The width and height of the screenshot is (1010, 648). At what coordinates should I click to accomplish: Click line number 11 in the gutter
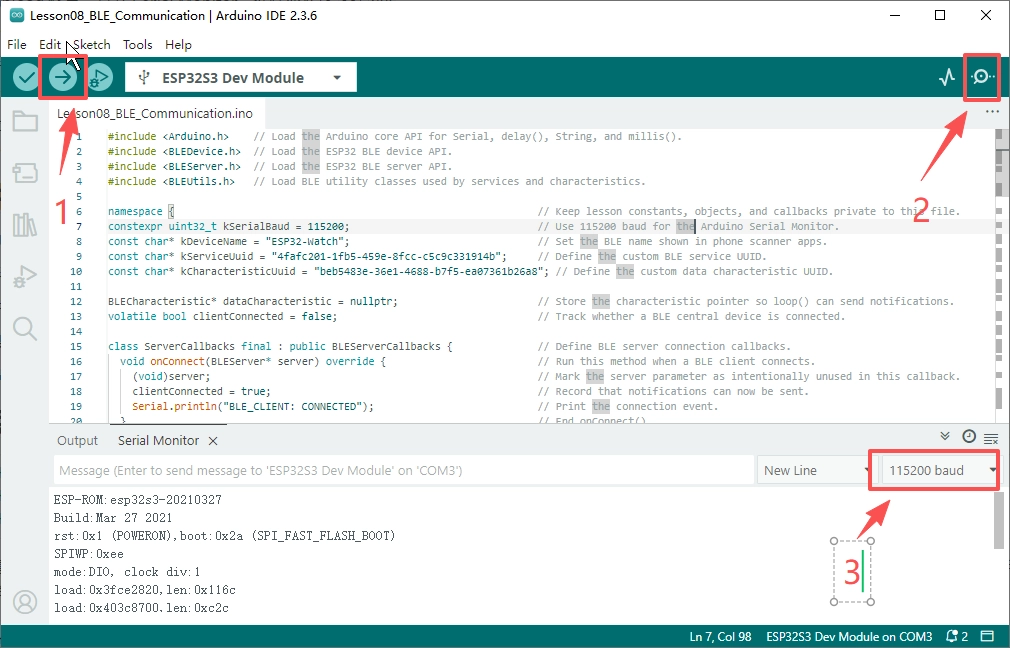pyautogui.click(x=76, y=287)
